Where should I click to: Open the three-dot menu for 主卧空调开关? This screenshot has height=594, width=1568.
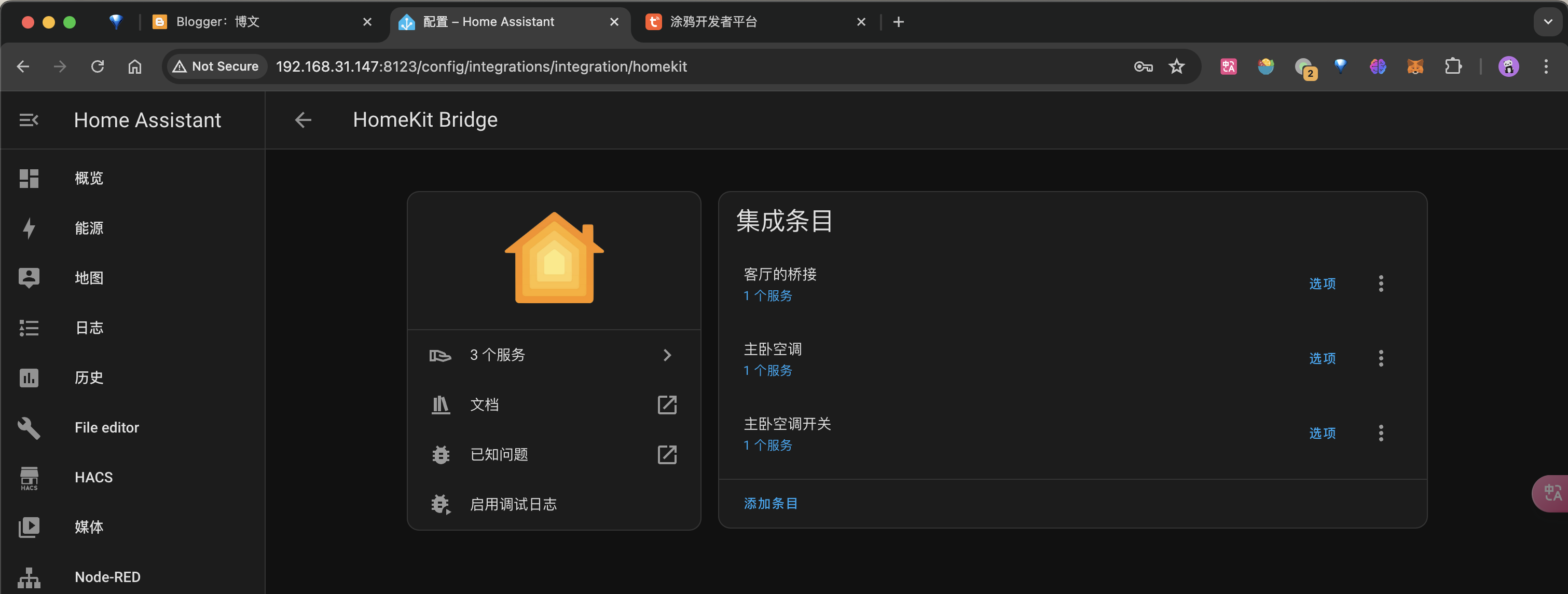point(1381,433)
